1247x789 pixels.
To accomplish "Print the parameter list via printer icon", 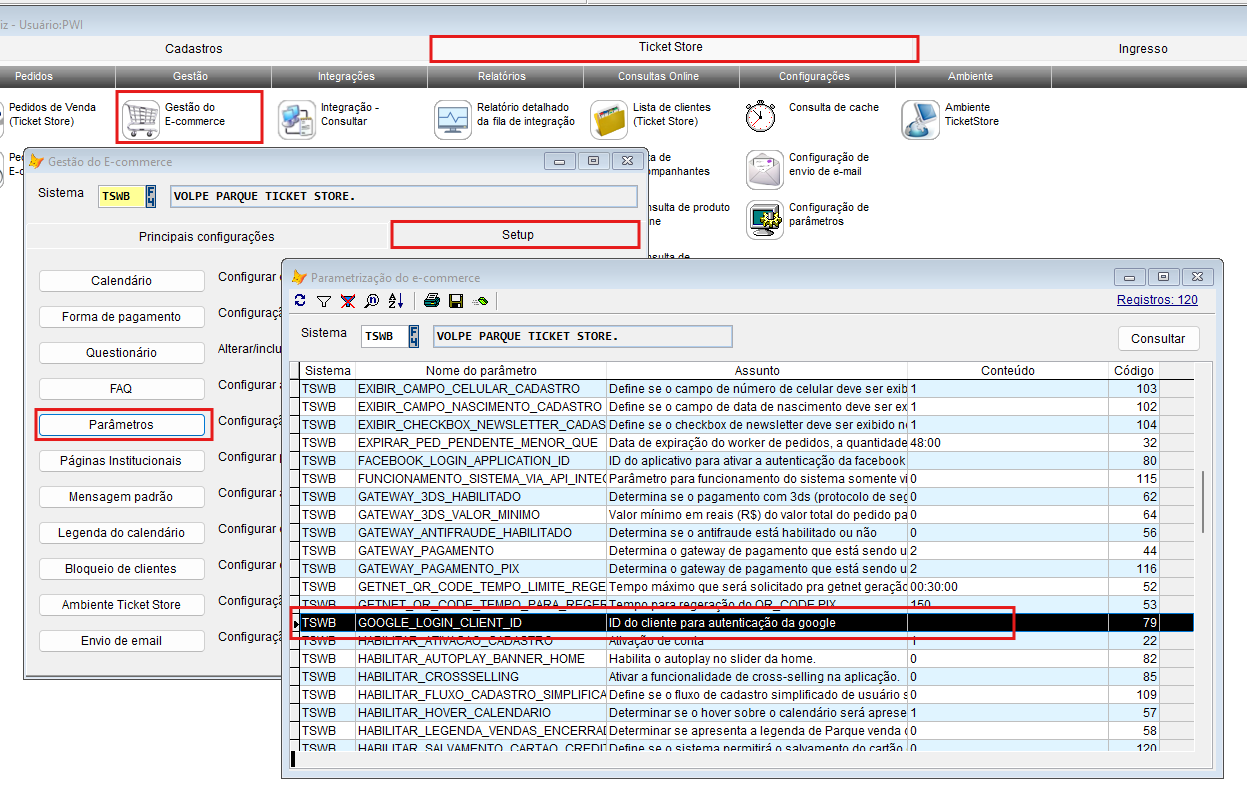I will [x=432, y=300].
